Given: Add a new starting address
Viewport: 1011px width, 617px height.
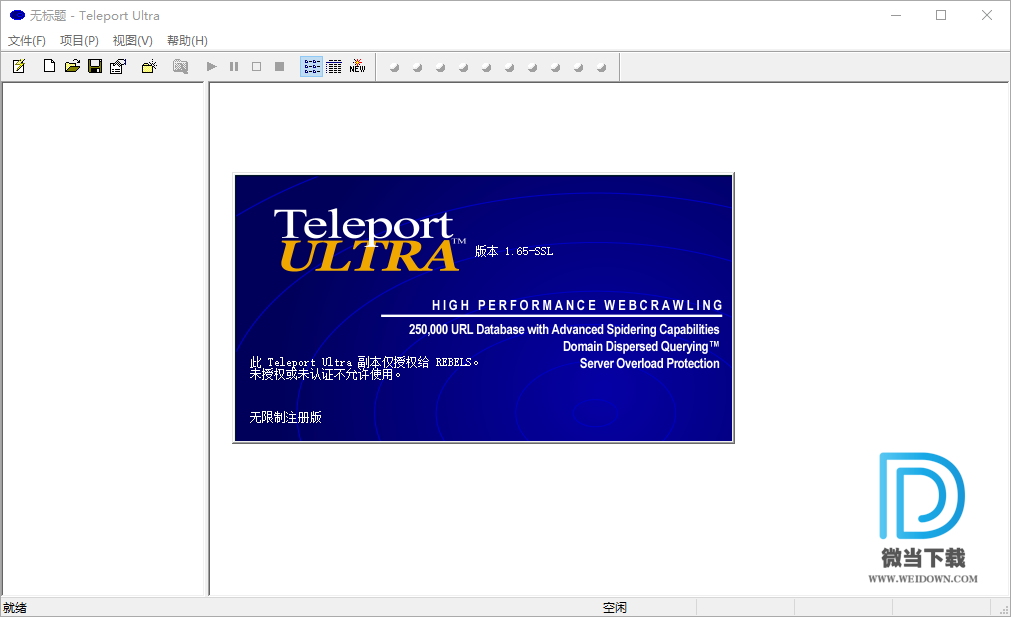Looking at the screenshot, I should click(150, 66).
